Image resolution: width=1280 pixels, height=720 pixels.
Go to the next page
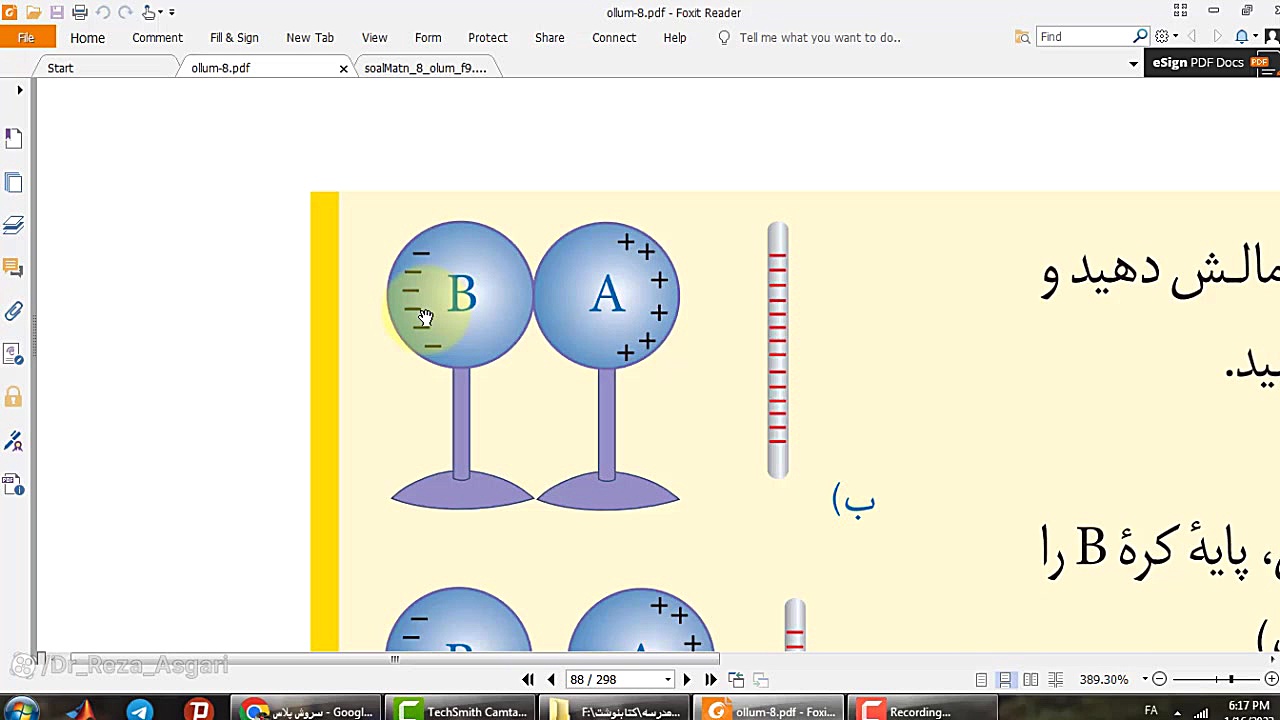[686, 680]
